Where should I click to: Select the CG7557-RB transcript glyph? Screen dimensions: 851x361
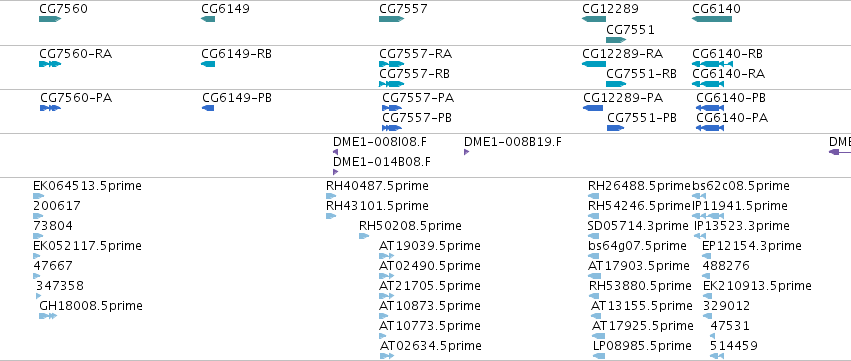click(391, 84)
